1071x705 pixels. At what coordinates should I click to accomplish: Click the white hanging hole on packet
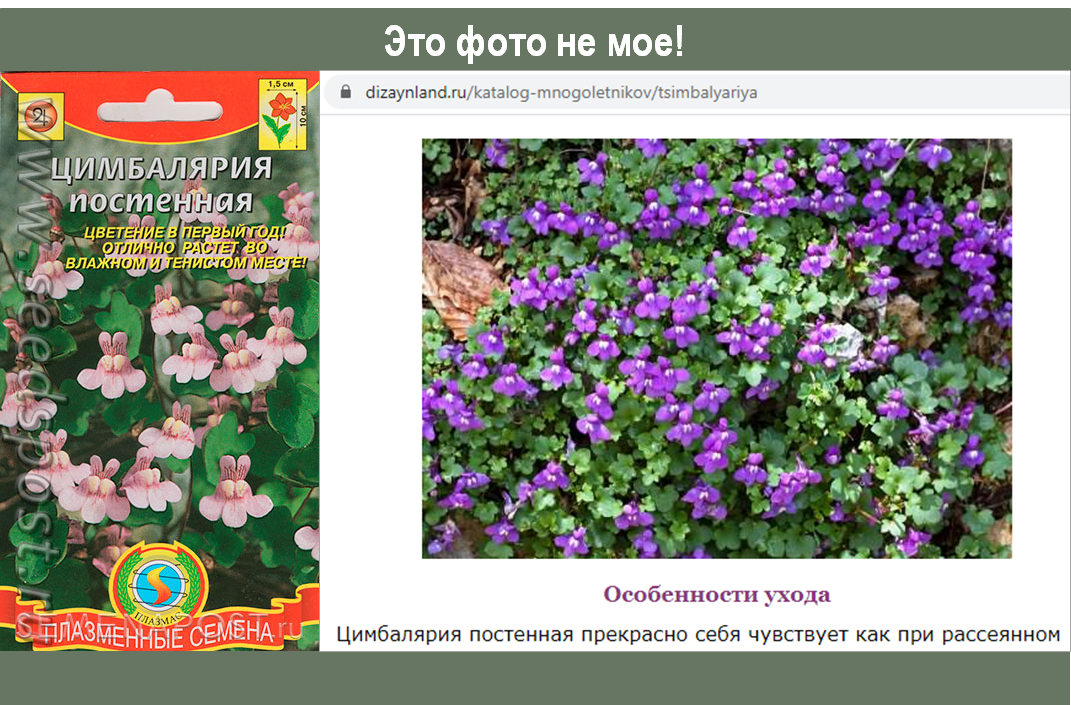tap(160, 109)
